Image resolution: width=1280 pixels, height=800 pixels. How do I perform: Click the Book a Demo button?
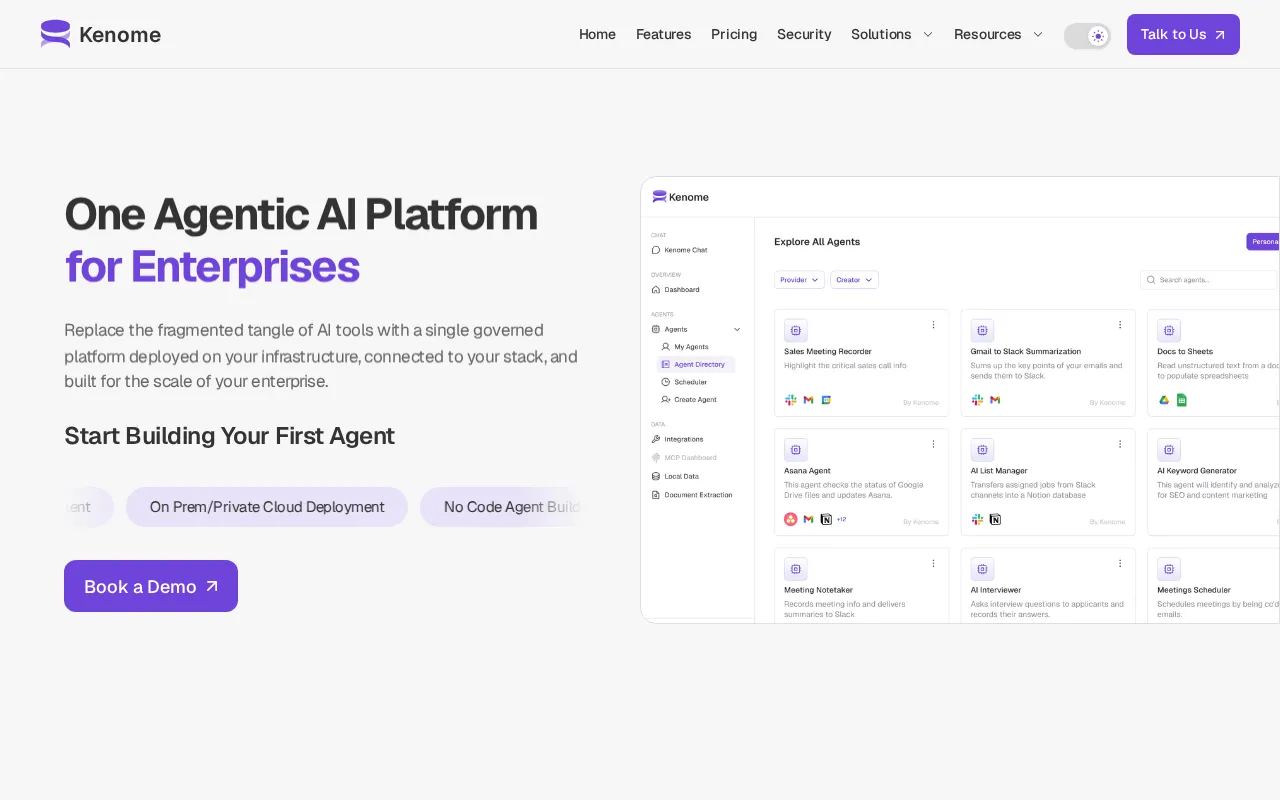[x=151, y=586]
